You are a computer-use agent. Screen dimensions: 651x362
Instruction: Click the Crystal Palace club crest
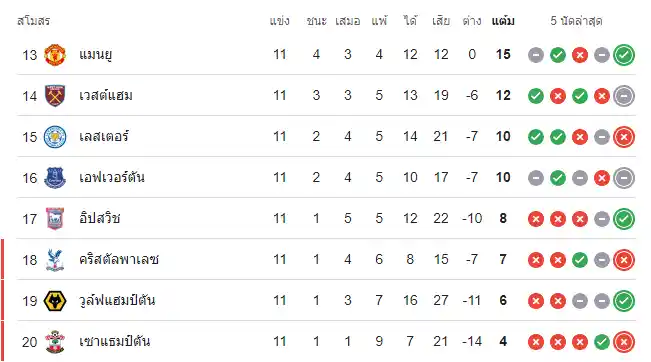tap(55, 260)
